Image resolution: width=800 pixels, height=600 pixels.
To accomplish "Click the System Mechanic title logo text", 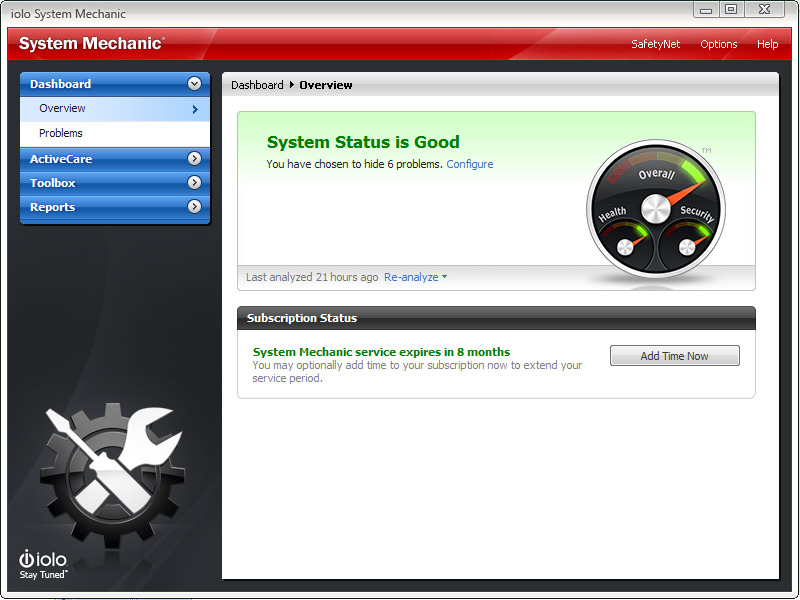I will pos(92,43).
